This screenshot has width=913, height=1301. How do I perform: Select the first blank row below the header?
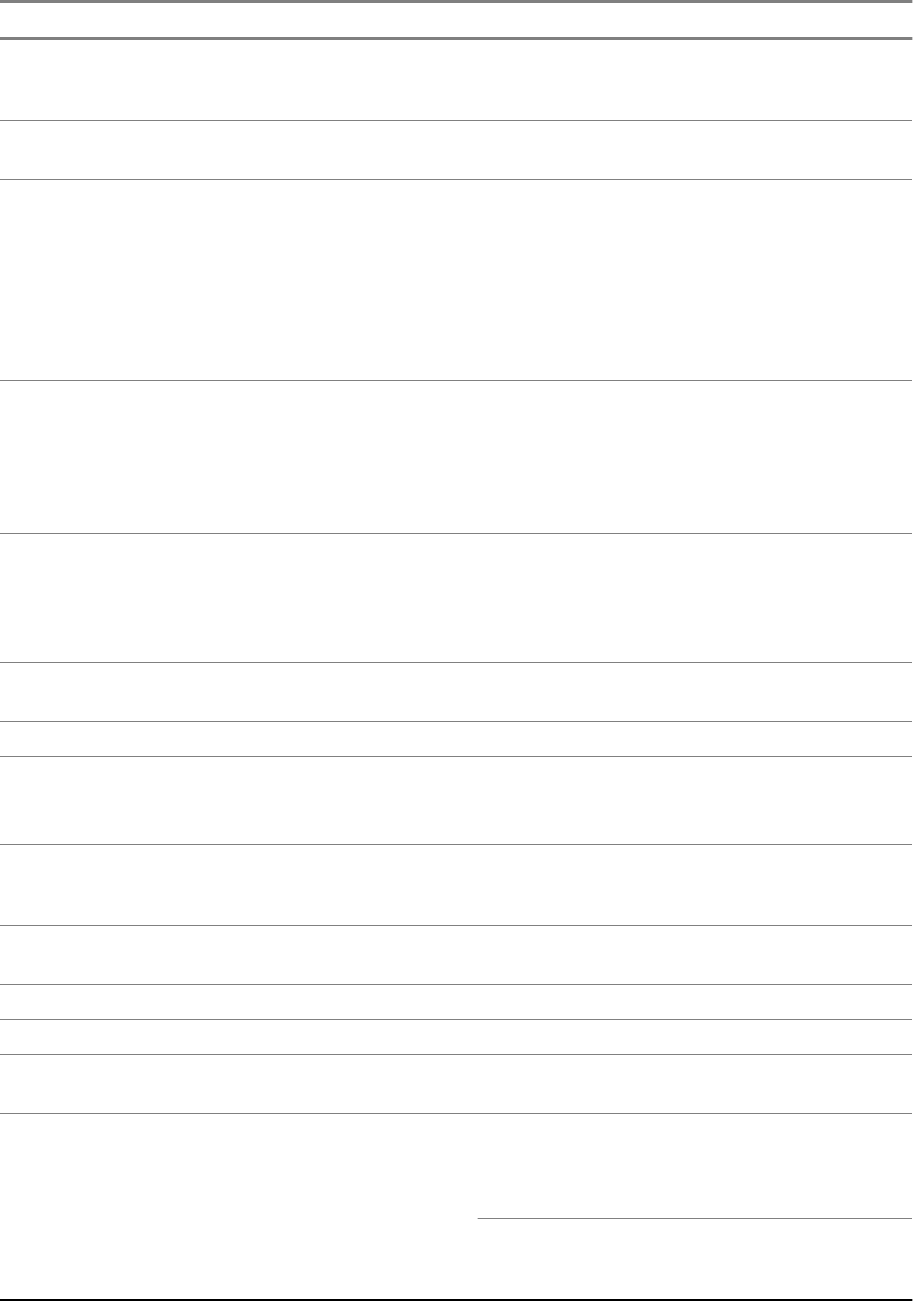pyautogui.click(x=456, y=80)
